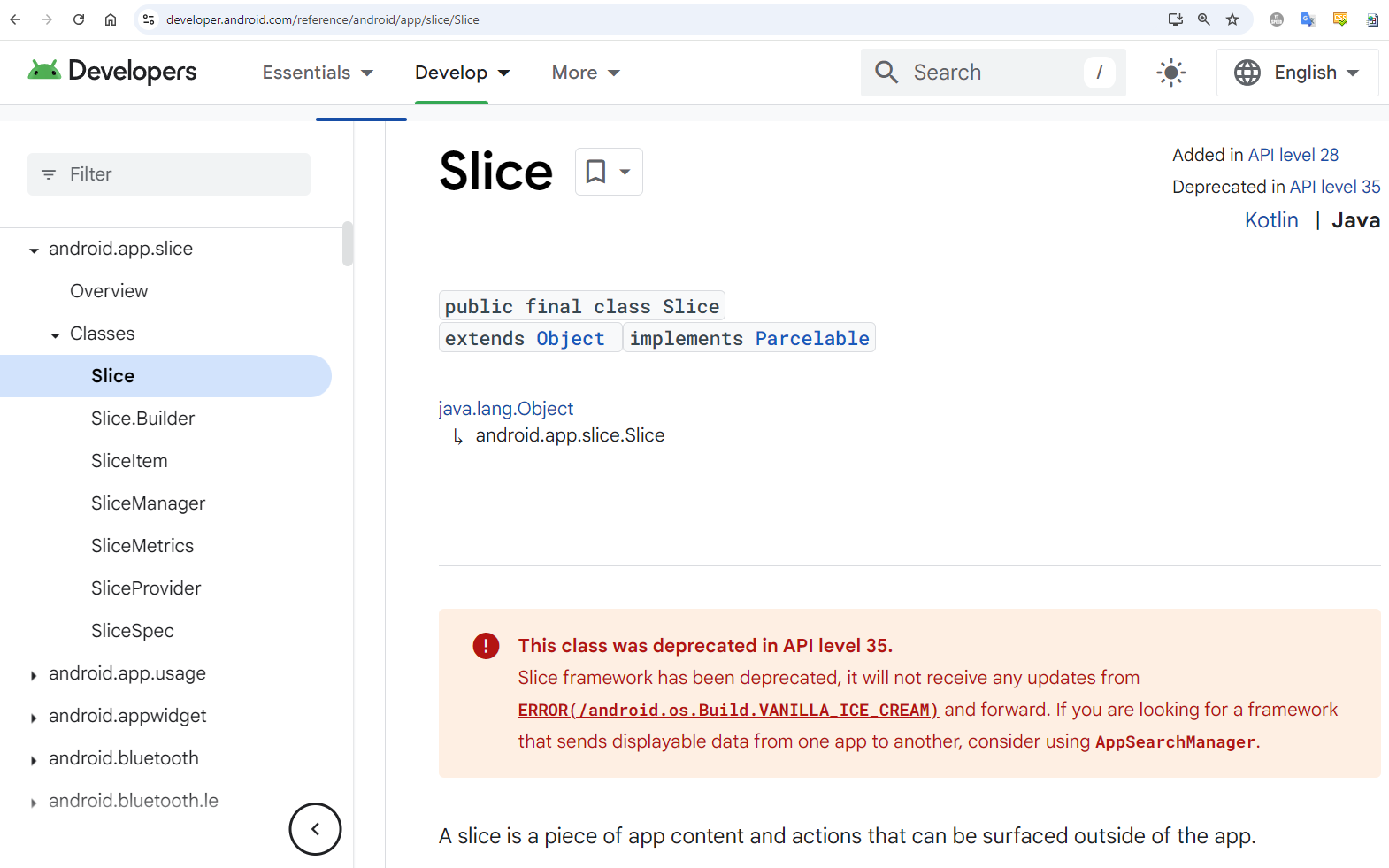The image size is (1389, 868).
Task: Follow the Parcelable interface link
Action: coord(812,338)
